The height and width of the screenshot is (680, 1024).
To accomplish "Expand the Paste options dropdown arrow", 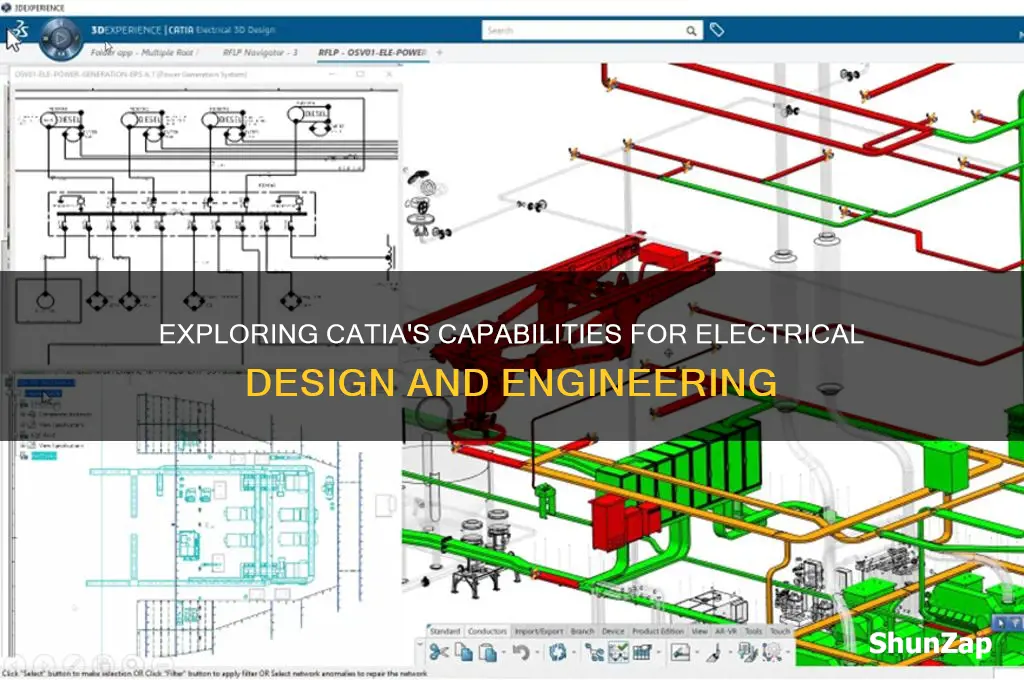I will click(x=504, y=652).
